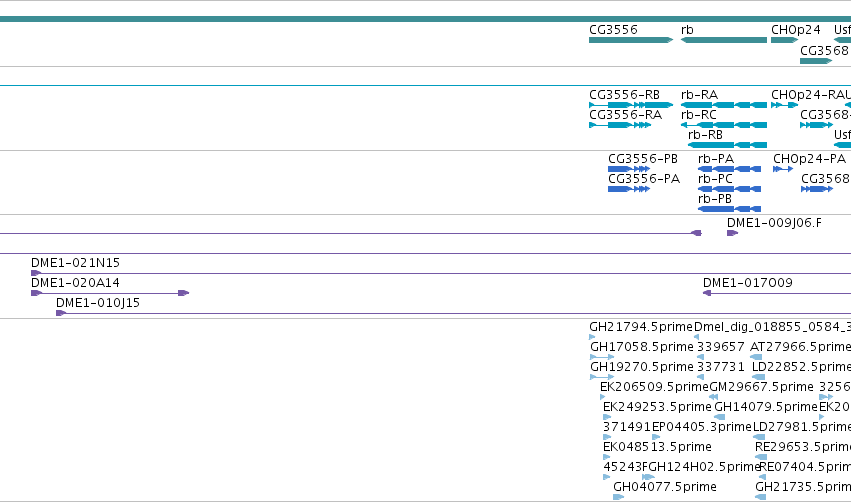
Task: Select the rb gene feature
Action: (723, 40)
